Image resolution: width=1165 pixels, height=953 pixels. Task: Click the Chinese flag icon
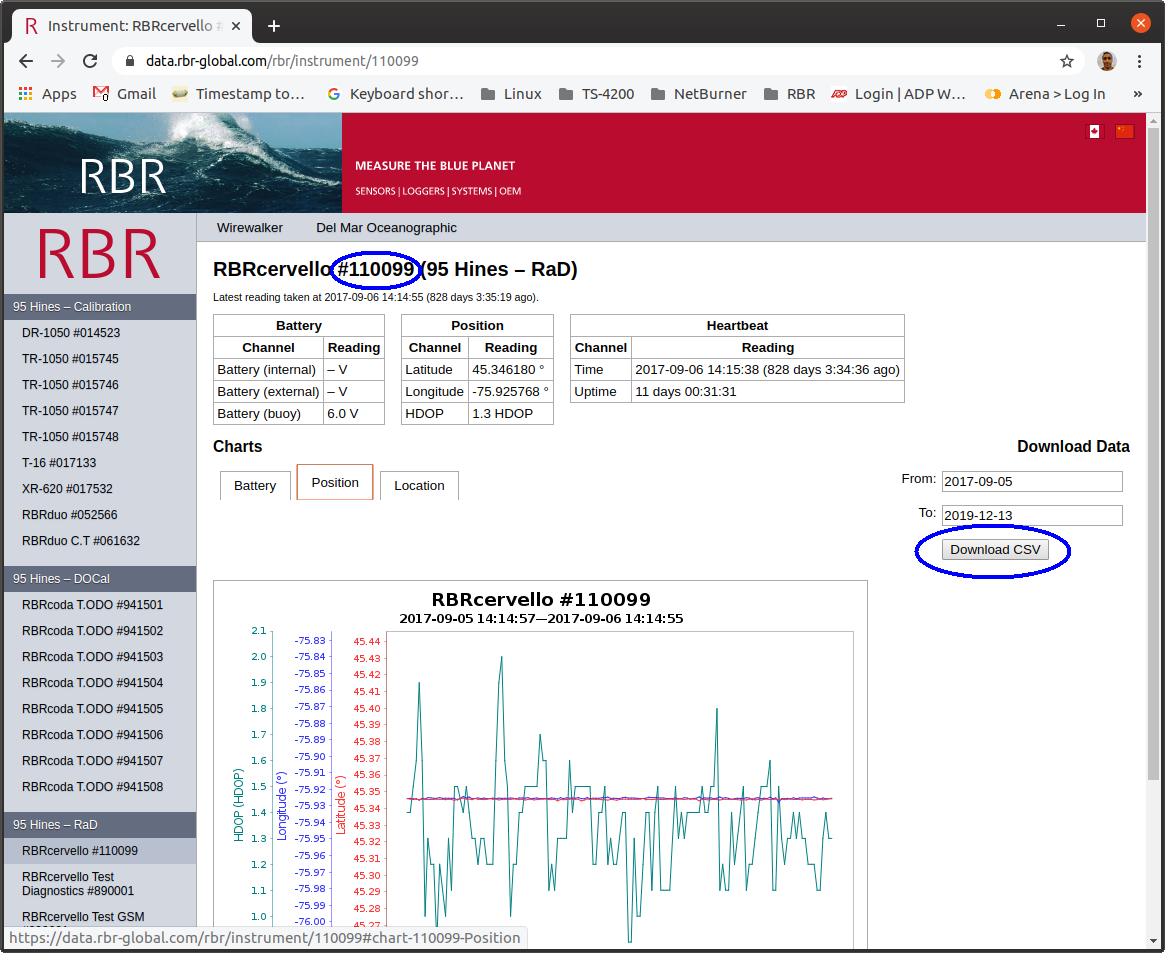[x=1124, y=132]
